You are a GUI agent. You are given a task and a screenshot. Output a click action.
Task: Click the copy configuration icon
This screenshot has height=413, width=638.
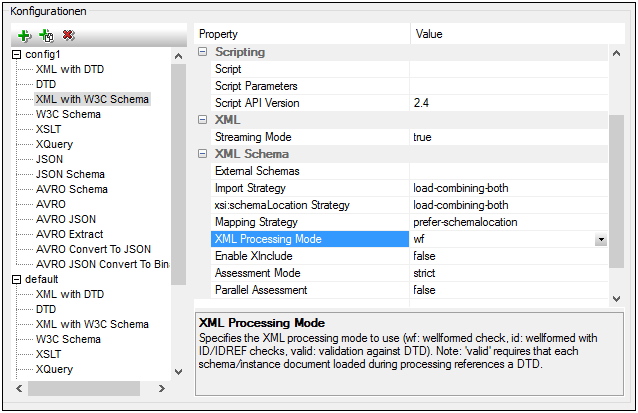pos(46,35)
